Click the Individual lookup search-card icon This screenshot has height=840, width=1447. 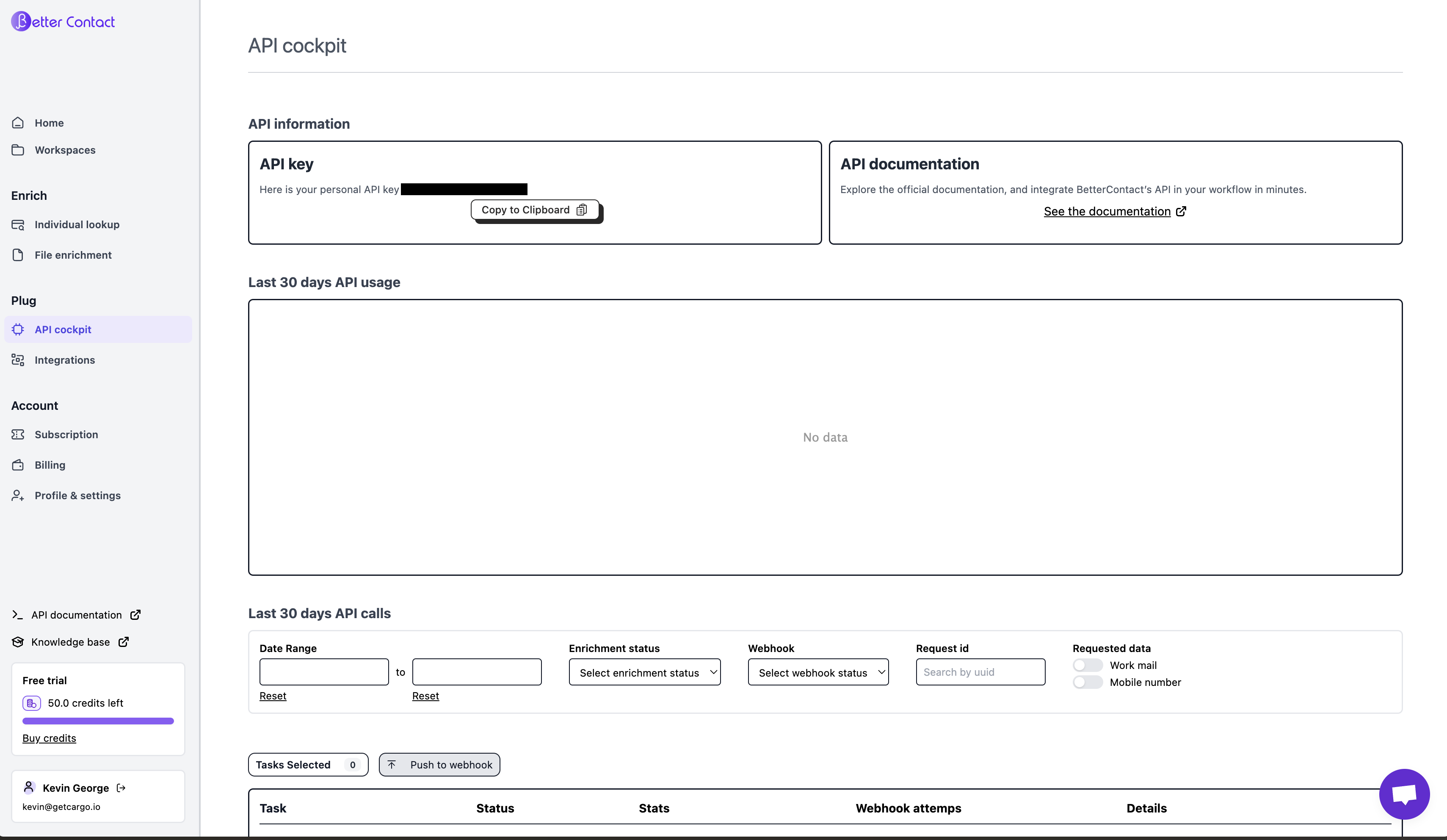coord(18,224)
